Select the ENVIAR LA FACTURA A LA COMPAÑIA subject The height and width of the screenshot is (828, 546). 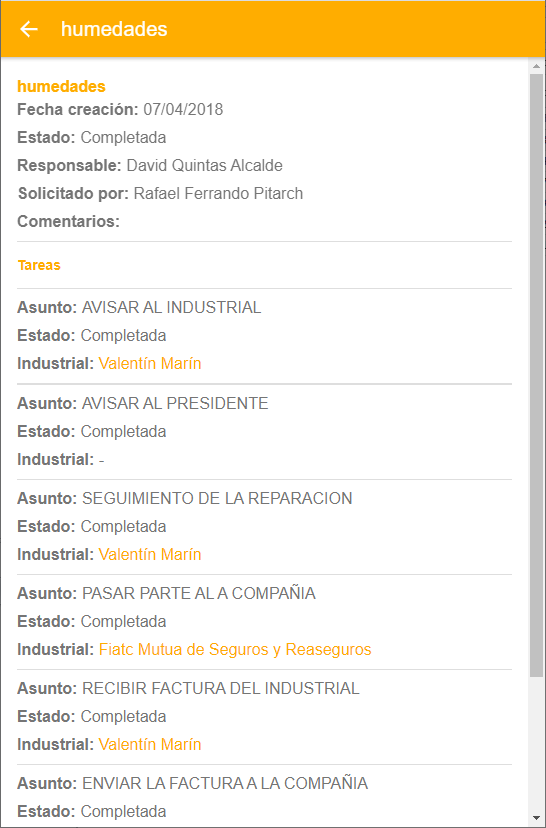click(x=225, y=783)
